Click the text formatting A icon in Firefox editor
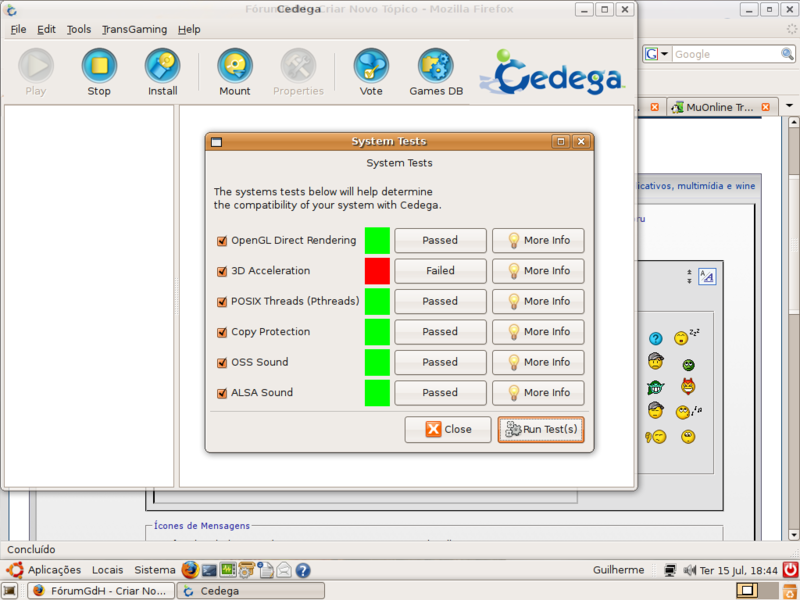800x600 pixels. pos(707,277)
